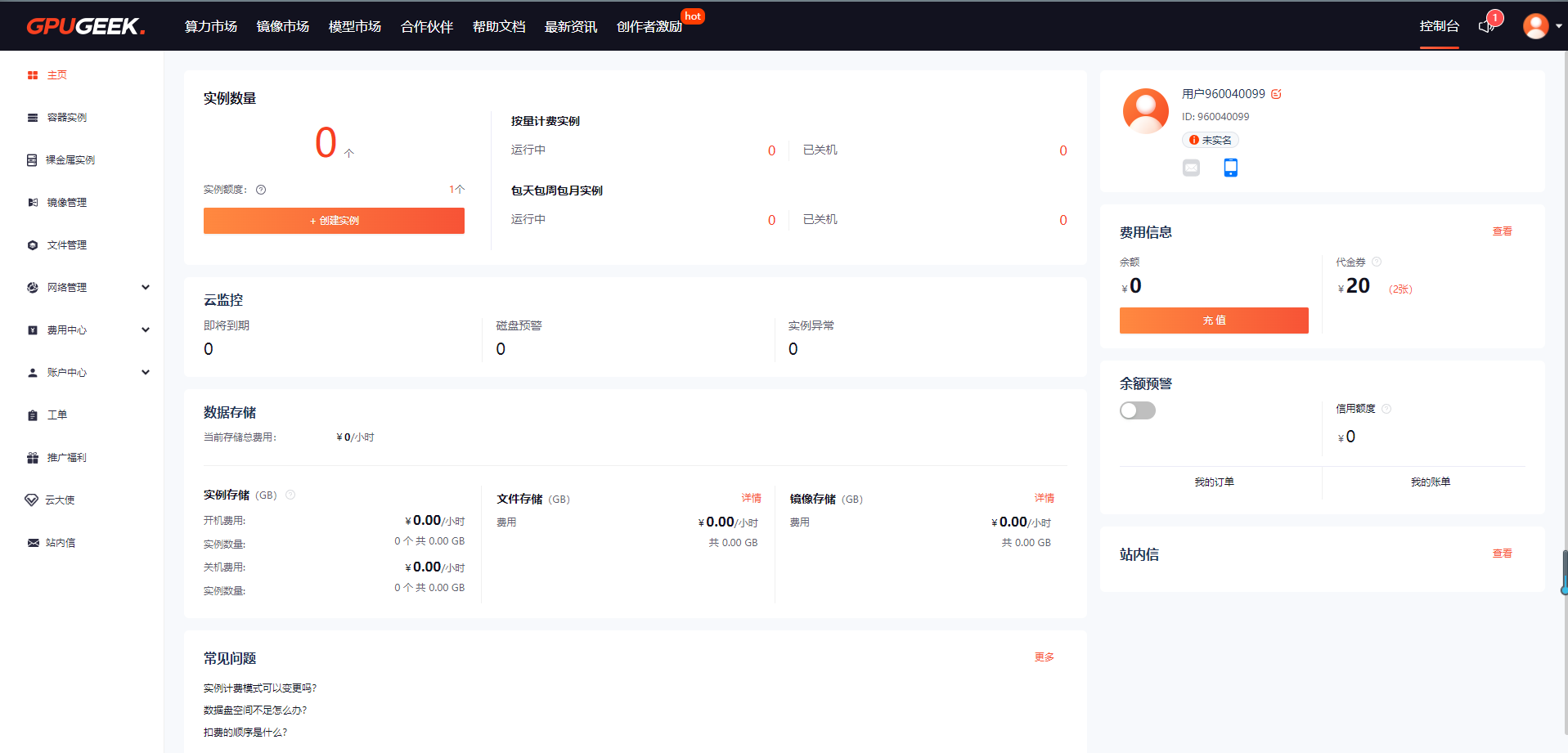This screenshot has height=753, width=1568.
Task: Open 推广福利 in the sidebar
Action: click(x=67, y=457)
